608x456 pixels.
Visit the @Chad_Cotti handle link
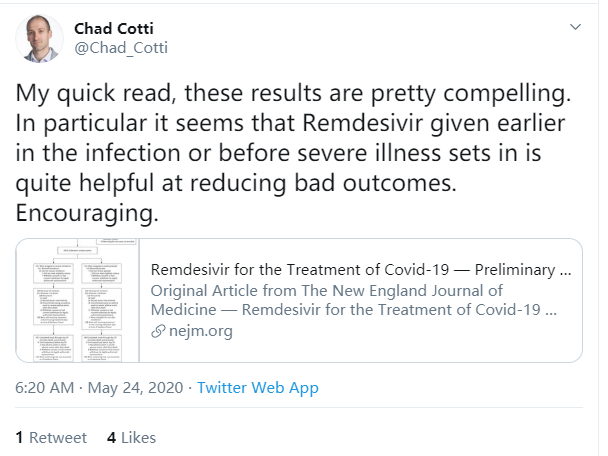click(119, 46)
